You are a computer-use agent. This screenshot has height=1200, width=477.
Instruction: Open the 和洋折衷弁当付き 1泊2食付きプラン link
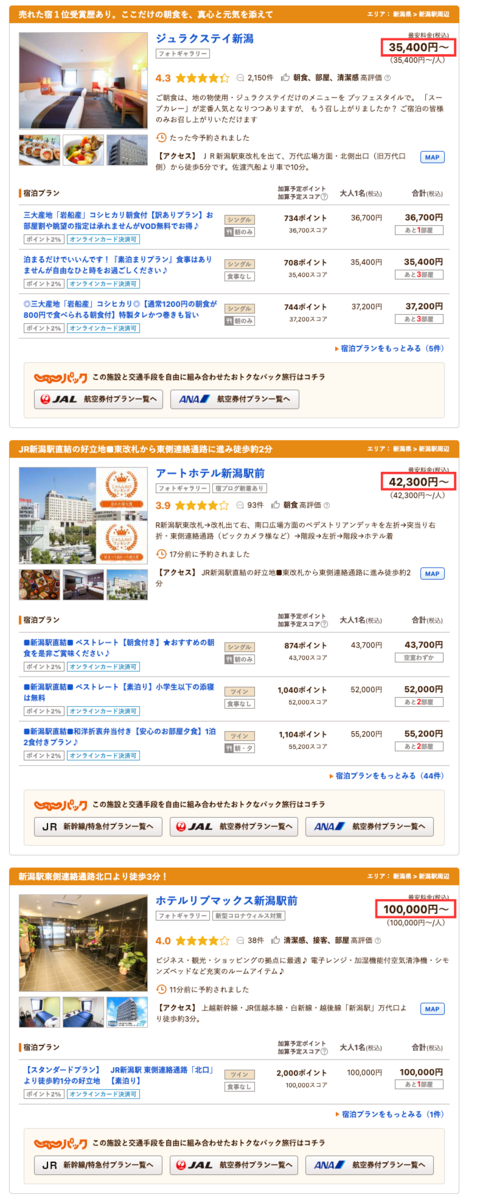[118, 736]
